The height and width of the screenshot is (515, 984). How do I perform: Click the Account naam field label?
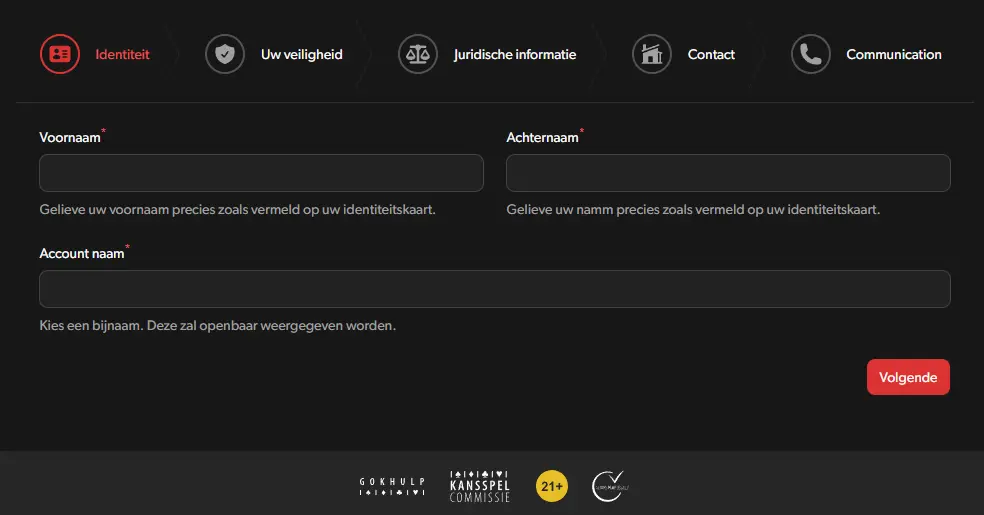coord(82,253)
